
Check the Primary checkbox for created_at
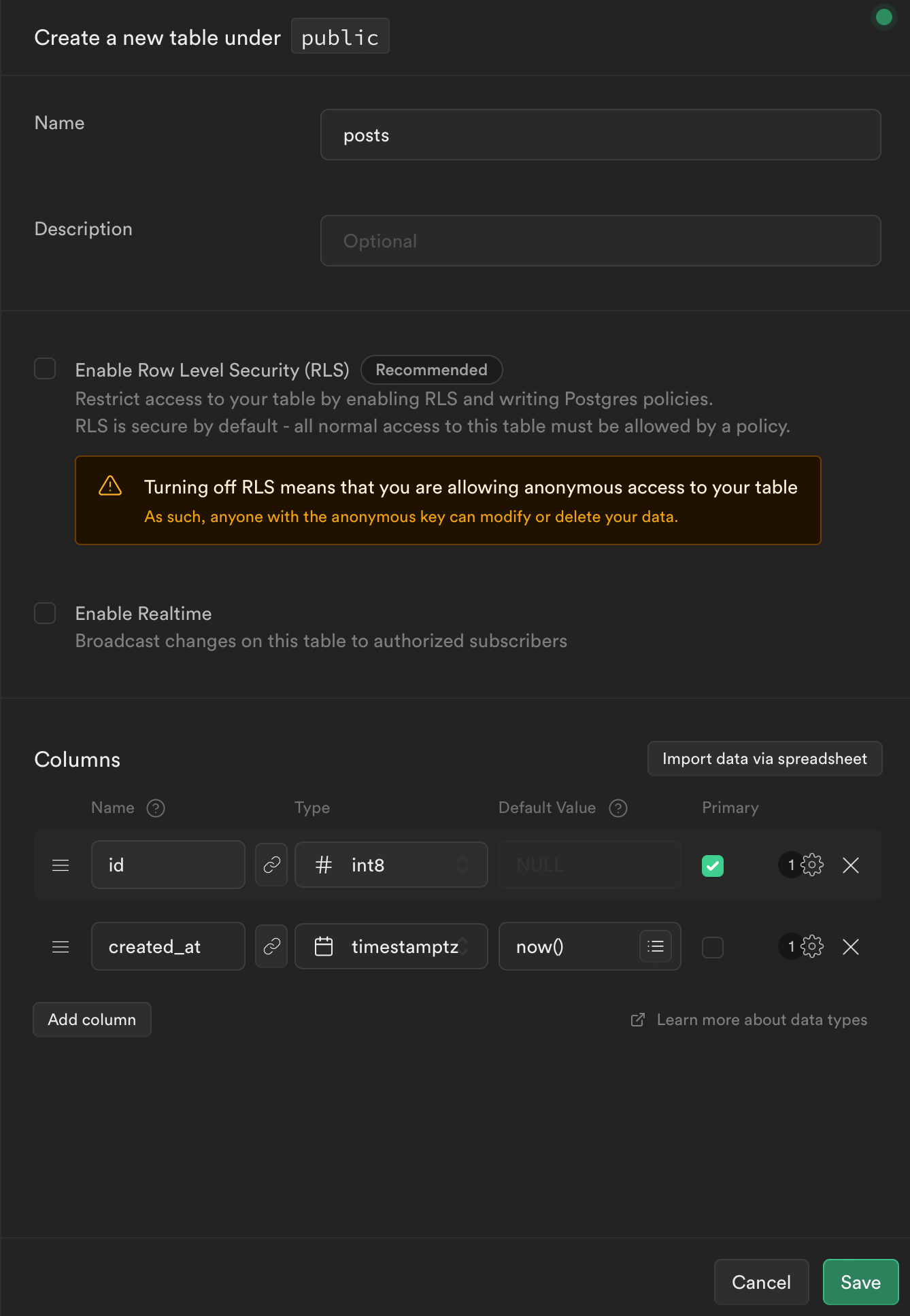click(x=713, y=947)
